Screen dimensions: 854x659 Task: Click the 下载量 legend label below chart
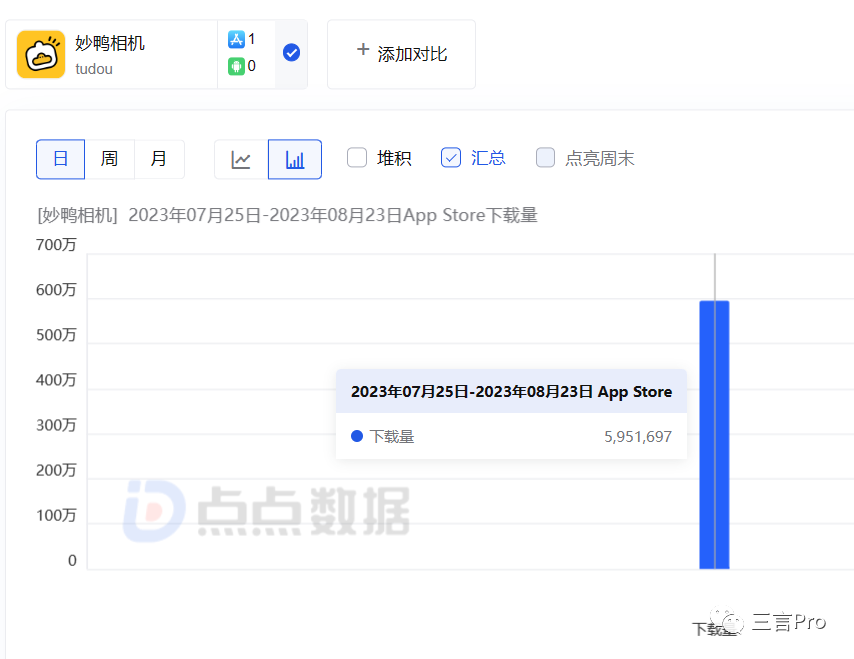click(x=712, y=629)
